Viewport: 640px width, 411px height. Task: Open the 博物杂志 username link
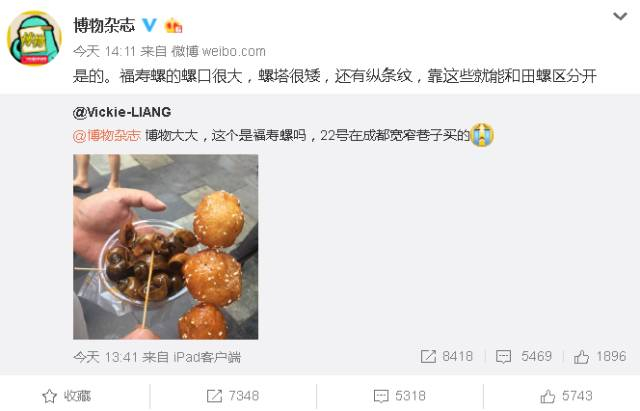coord(104,25)
